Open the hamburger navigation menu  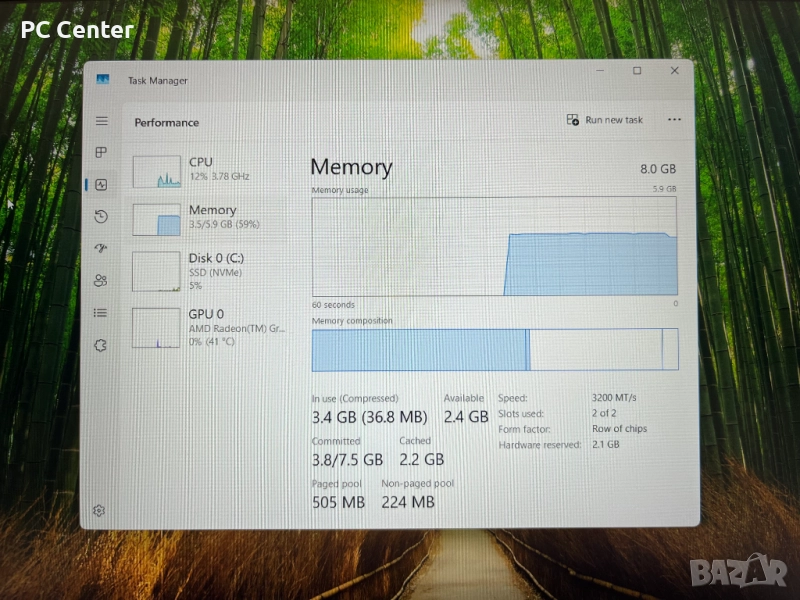coord(101,121)
